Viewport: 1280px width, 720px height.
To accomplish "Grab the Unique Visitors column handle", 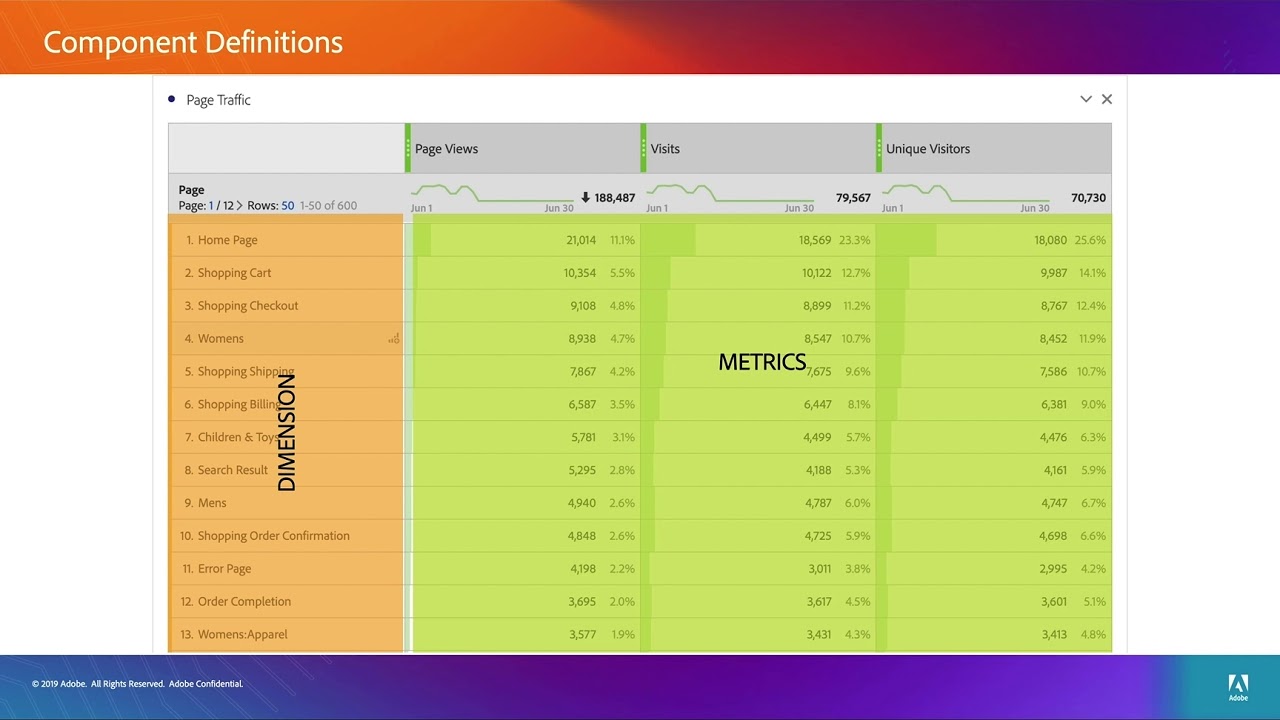I will pos(879,149).
